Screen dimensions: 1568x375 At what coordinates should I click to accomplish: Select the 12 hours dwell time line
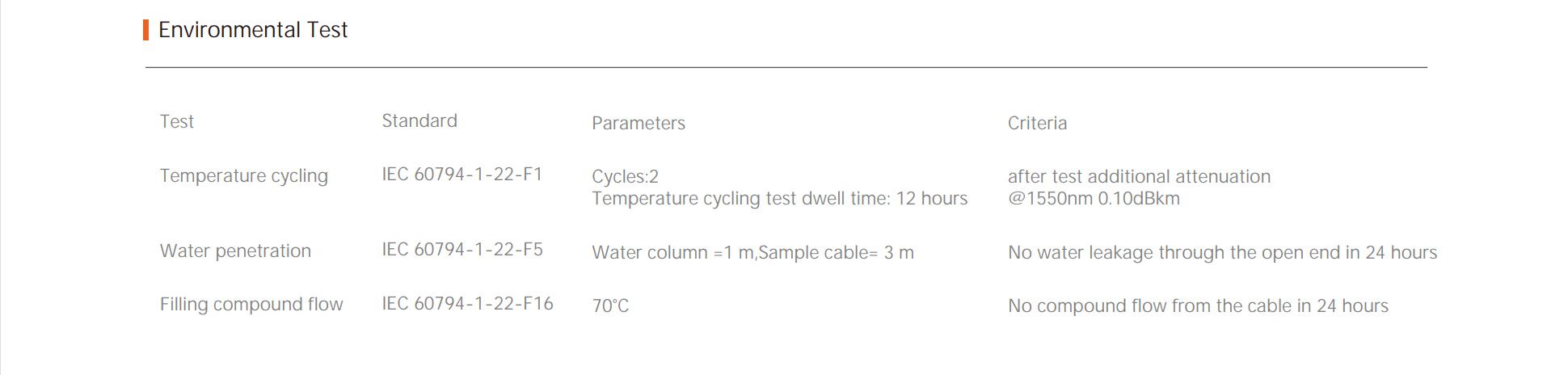point(779,199)
